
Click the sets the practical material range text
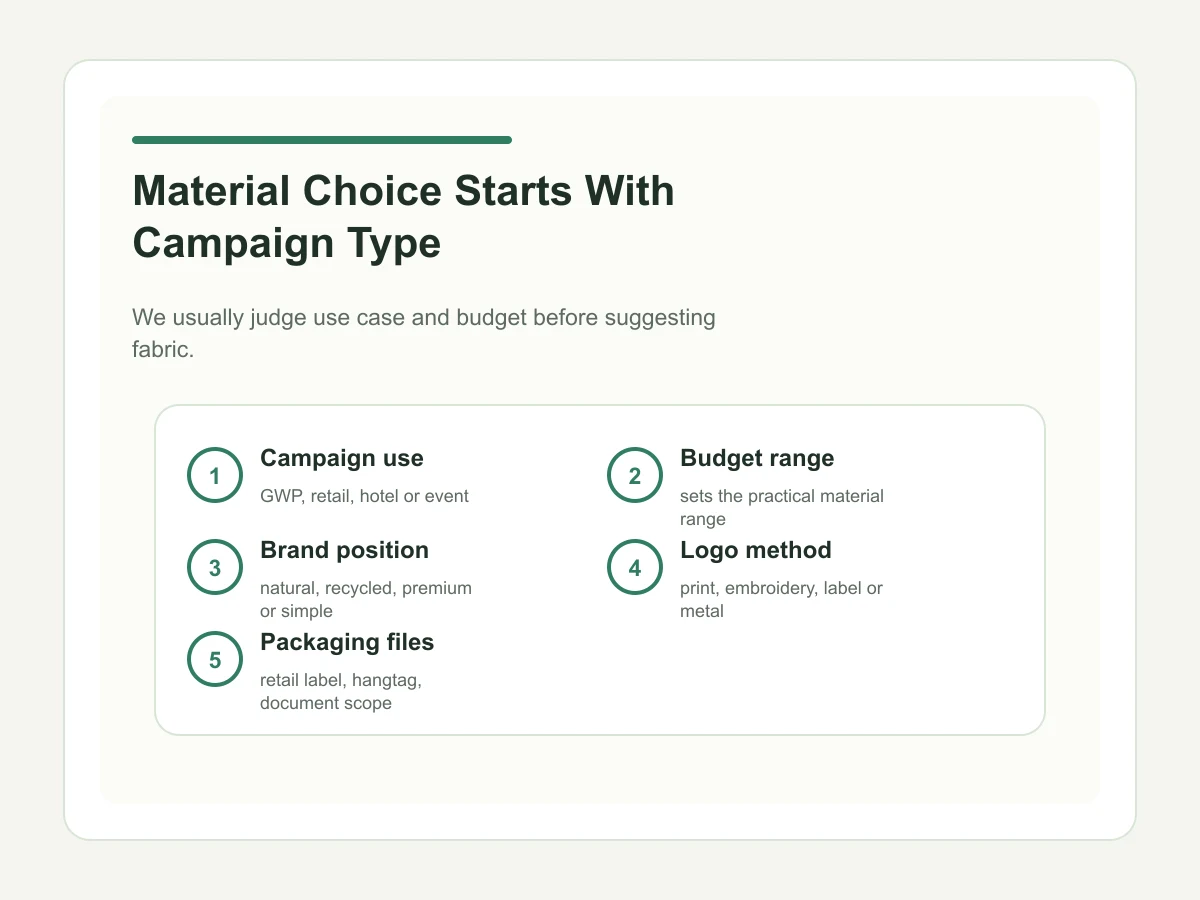click(782, 508)
